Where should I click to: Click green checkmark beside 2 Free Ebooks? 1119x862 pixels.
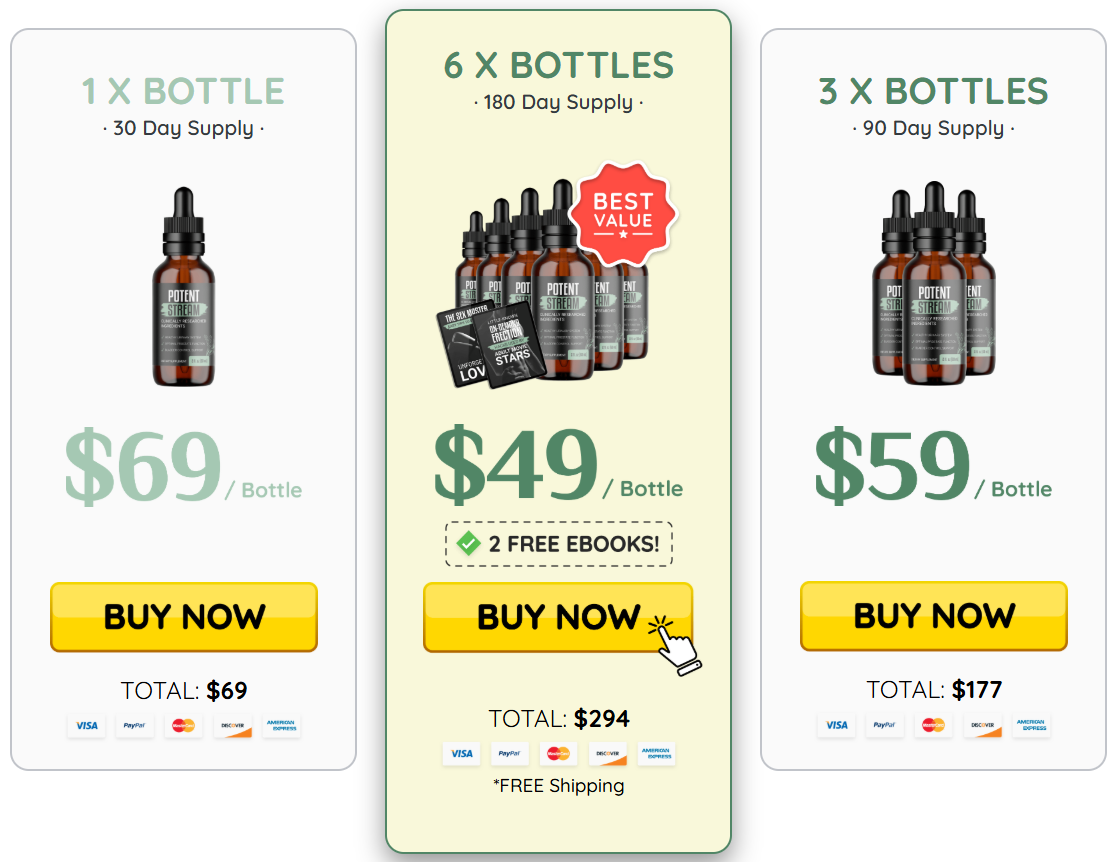469,544
